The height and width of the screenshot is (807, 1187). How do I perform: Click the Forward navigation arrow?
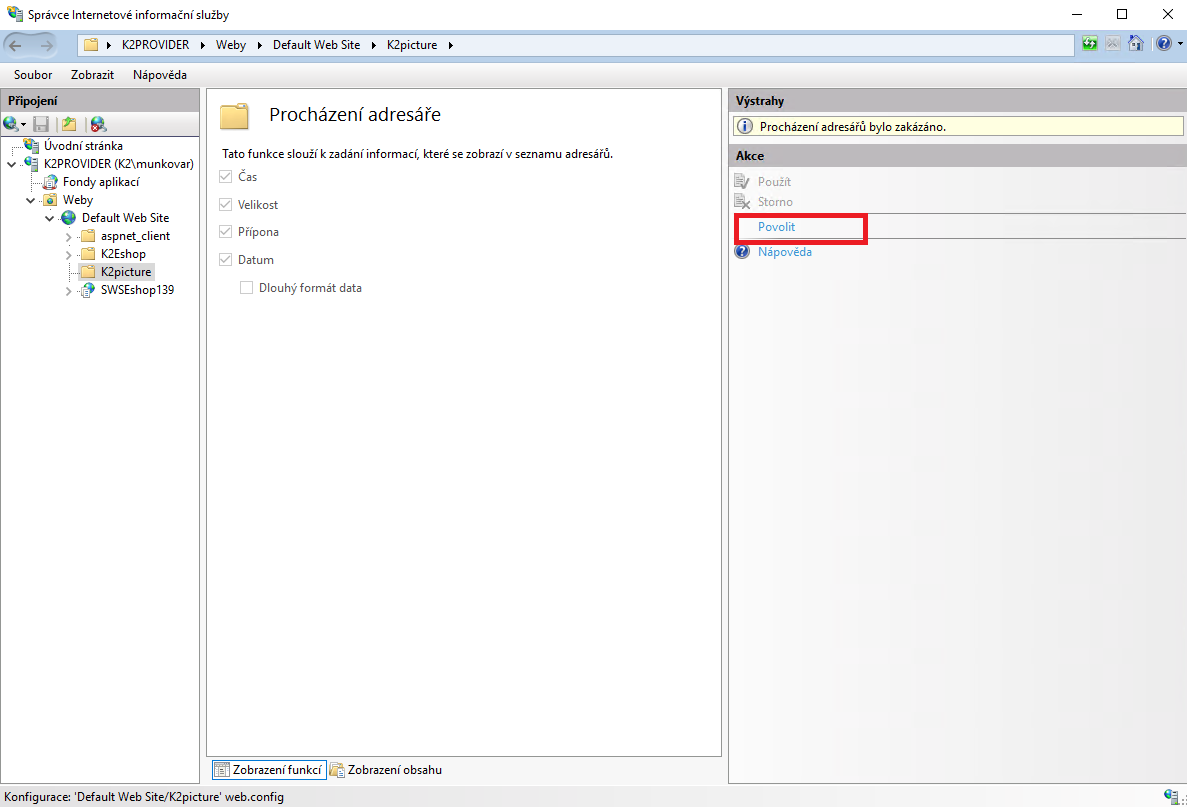click(46, 45)
